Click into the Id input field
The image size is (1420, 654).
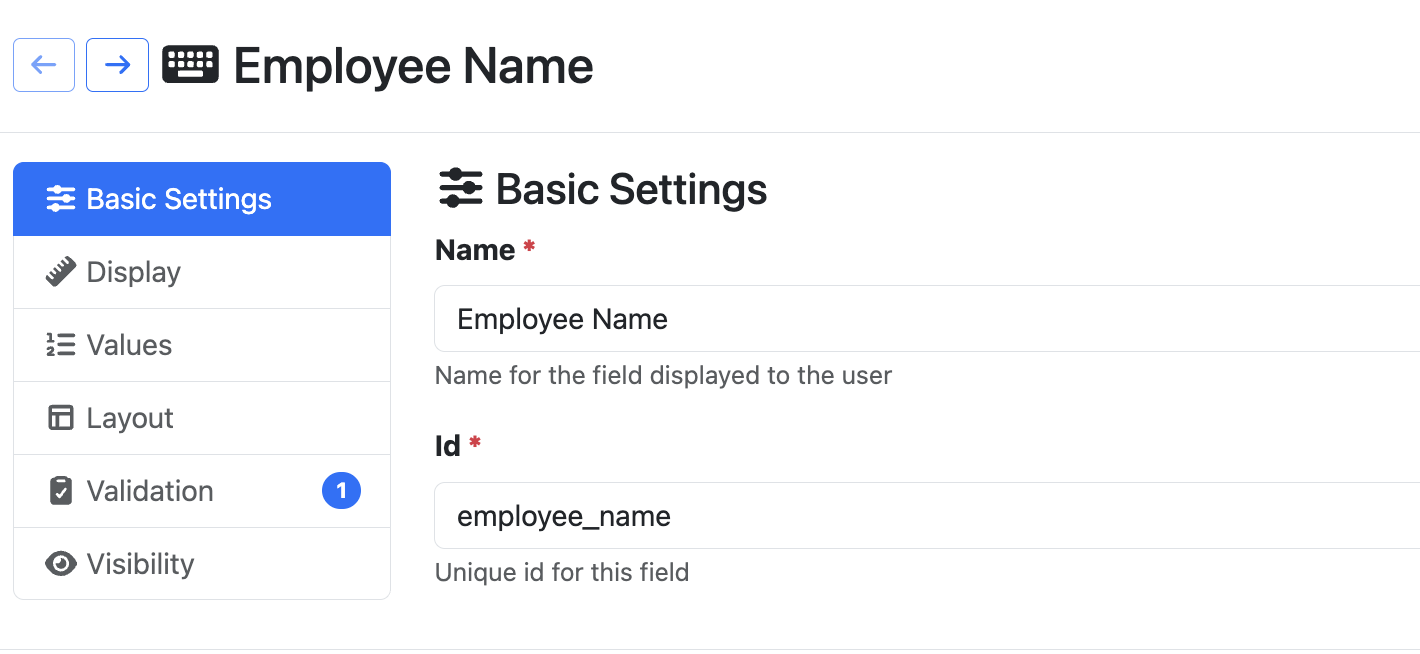(927, 516)
